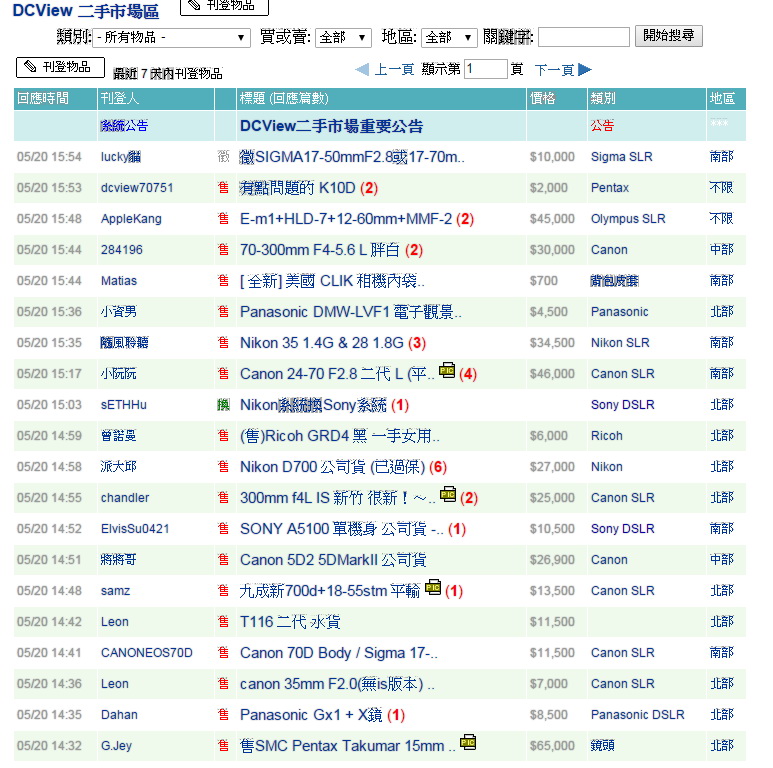Click 售 icon on T116 二代 row
773x768 pixels.
point(223,622)
